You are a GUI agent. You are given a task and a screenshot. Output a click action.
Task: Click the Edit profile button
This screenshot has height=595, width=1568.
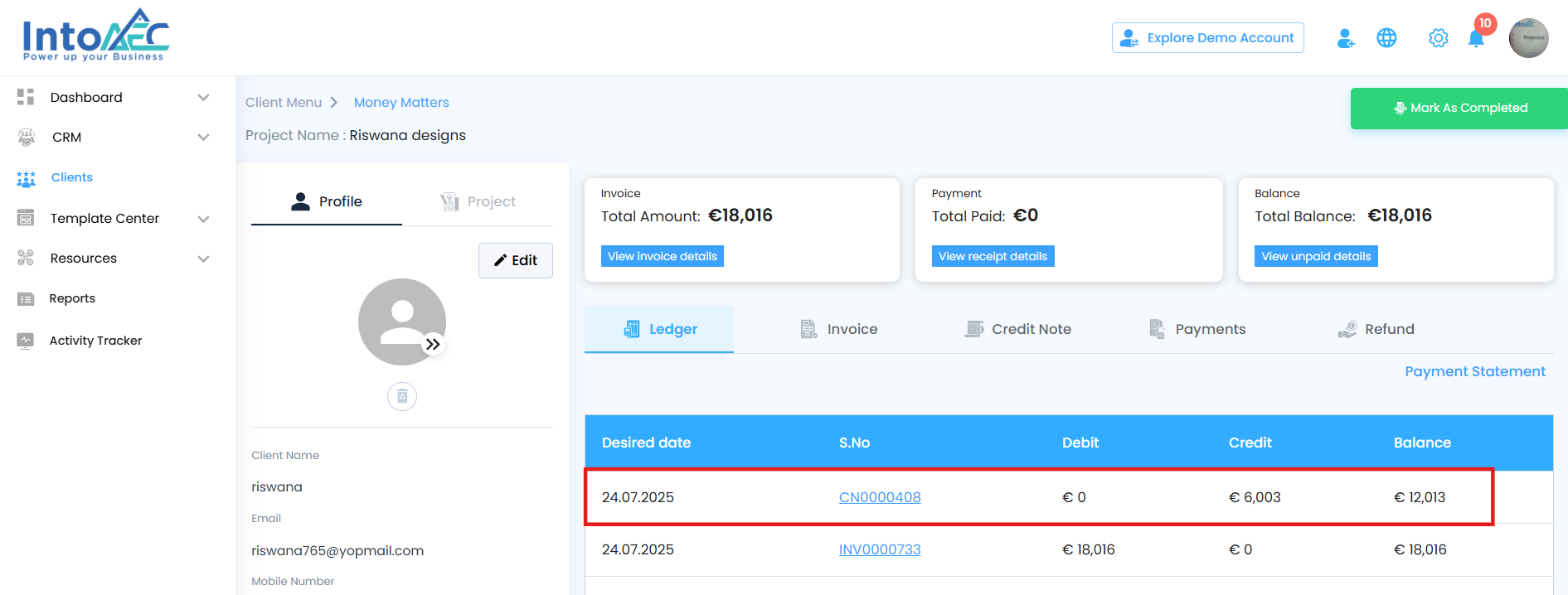[516, 260]
